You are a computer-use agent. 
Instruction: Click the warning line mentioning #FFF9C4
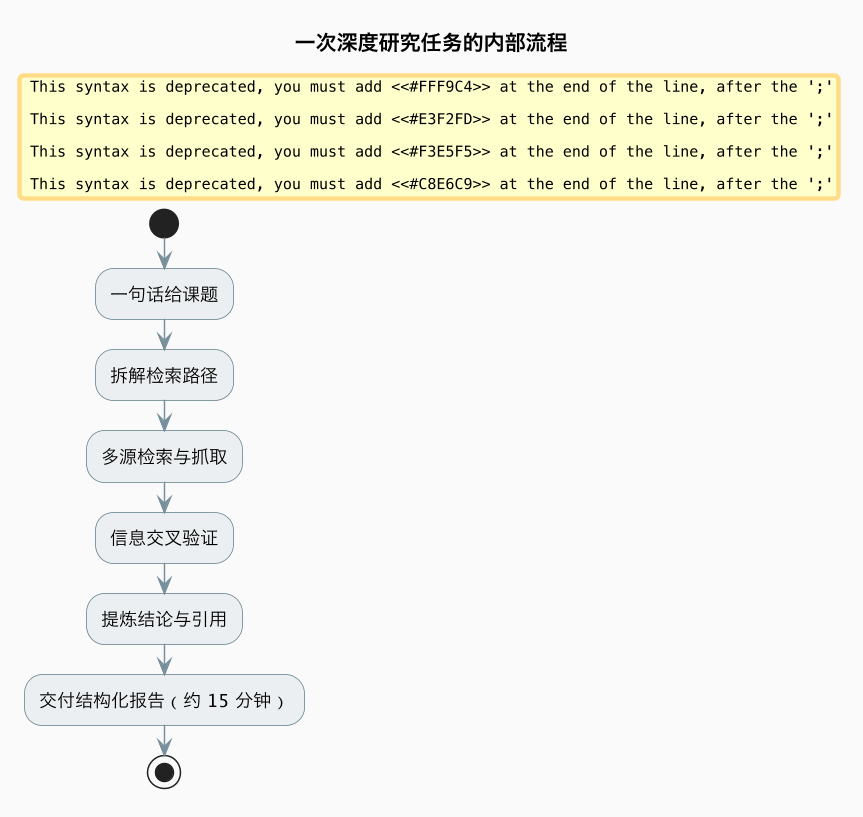[x=431, y=87]
